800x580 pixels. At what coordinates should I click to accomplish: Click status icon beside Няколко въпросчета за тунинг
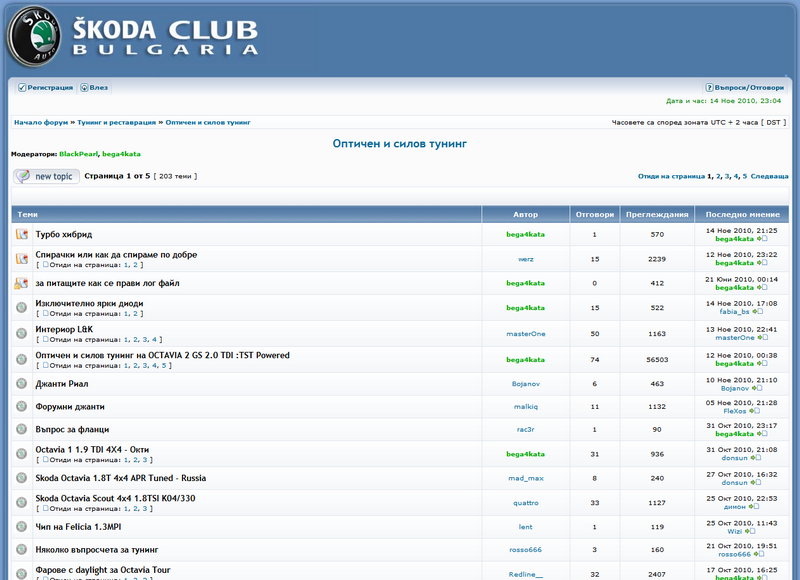coord(21,550)
